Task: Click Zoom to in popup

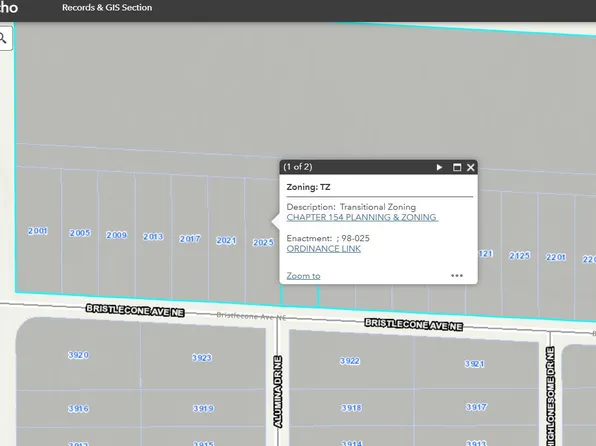Action: coord(303,276)
